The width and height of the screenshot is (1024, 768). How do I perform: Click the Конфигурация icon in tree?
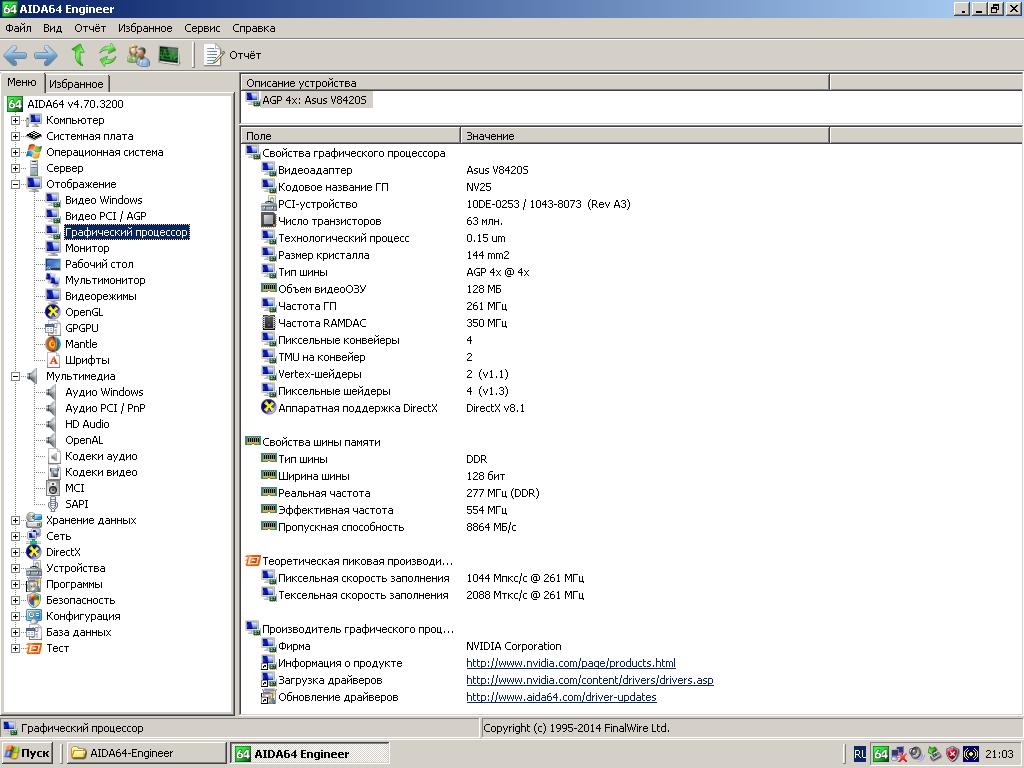pyautogui.click(x=34, y=616)
